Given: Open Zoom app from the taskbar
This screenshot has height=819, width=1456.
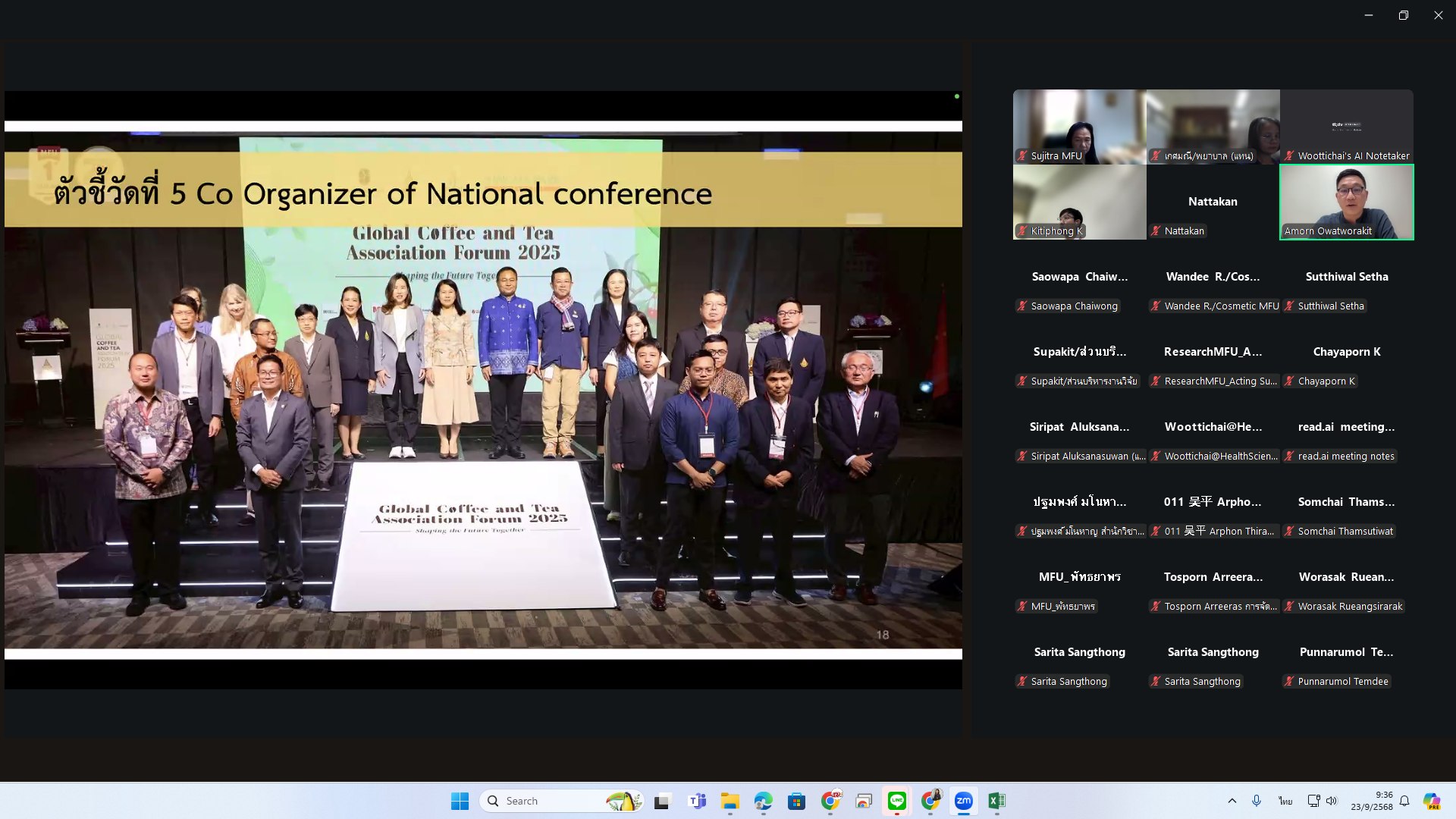Looking at the screenshot, I should (963, 801).
